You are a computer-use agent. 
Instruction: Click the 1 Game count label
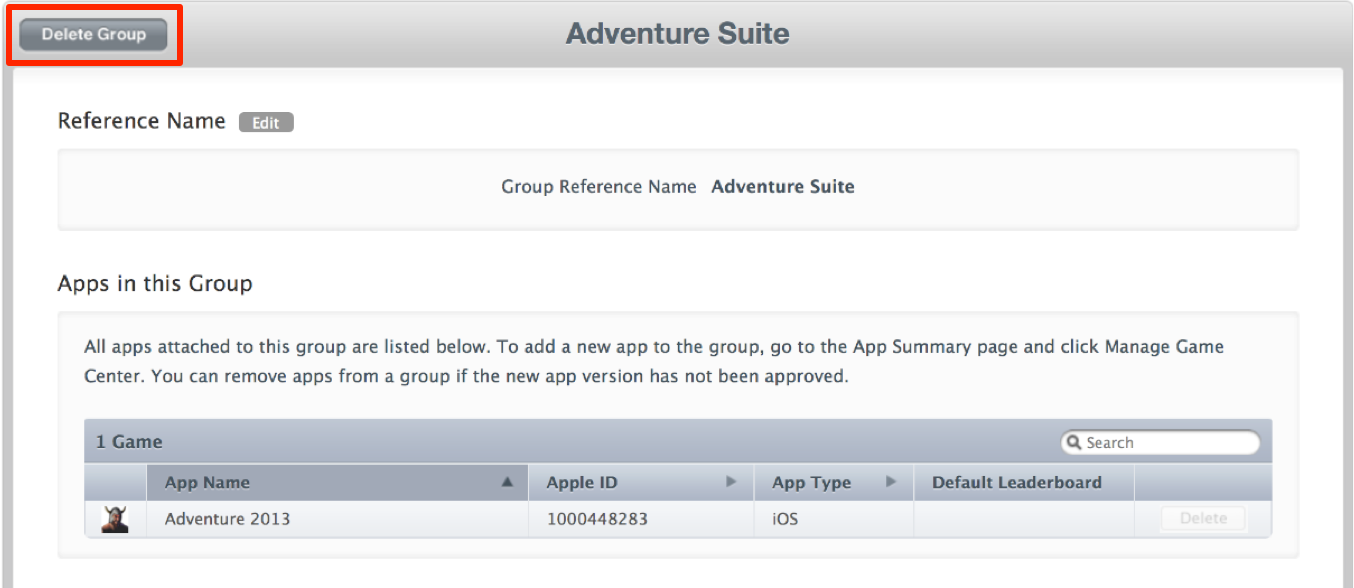pyautogui.click(x=129, y=442)
